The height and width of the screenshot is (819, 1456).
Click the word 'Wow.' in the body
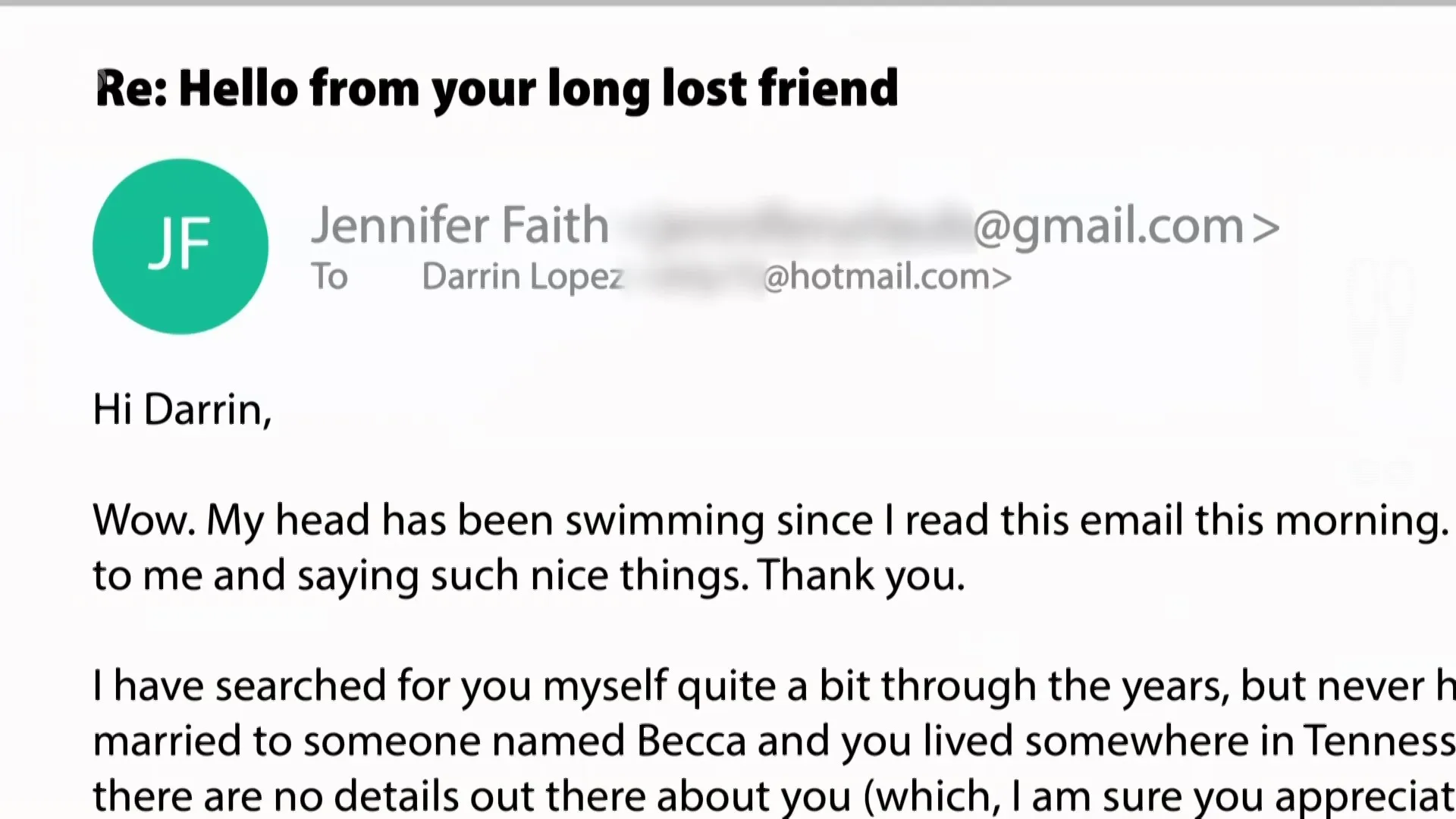point(144,521)
